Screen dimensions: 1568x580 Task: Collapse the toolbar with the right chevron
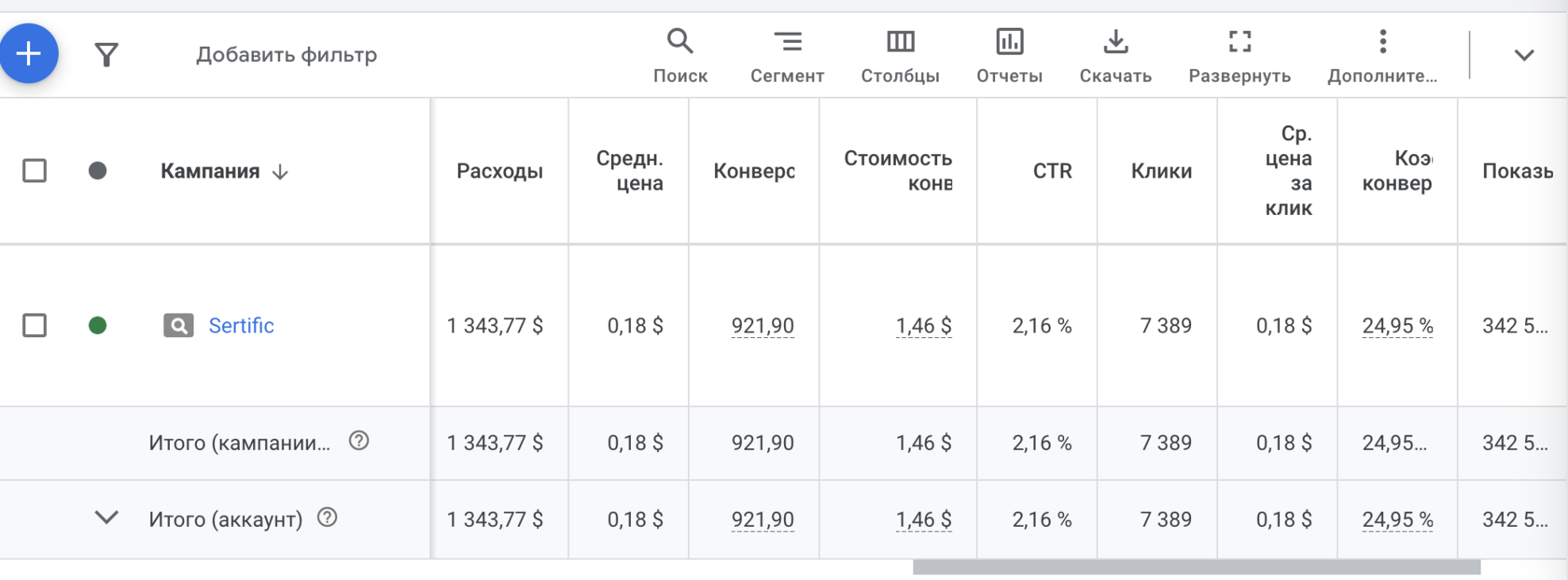[1523, 55]
